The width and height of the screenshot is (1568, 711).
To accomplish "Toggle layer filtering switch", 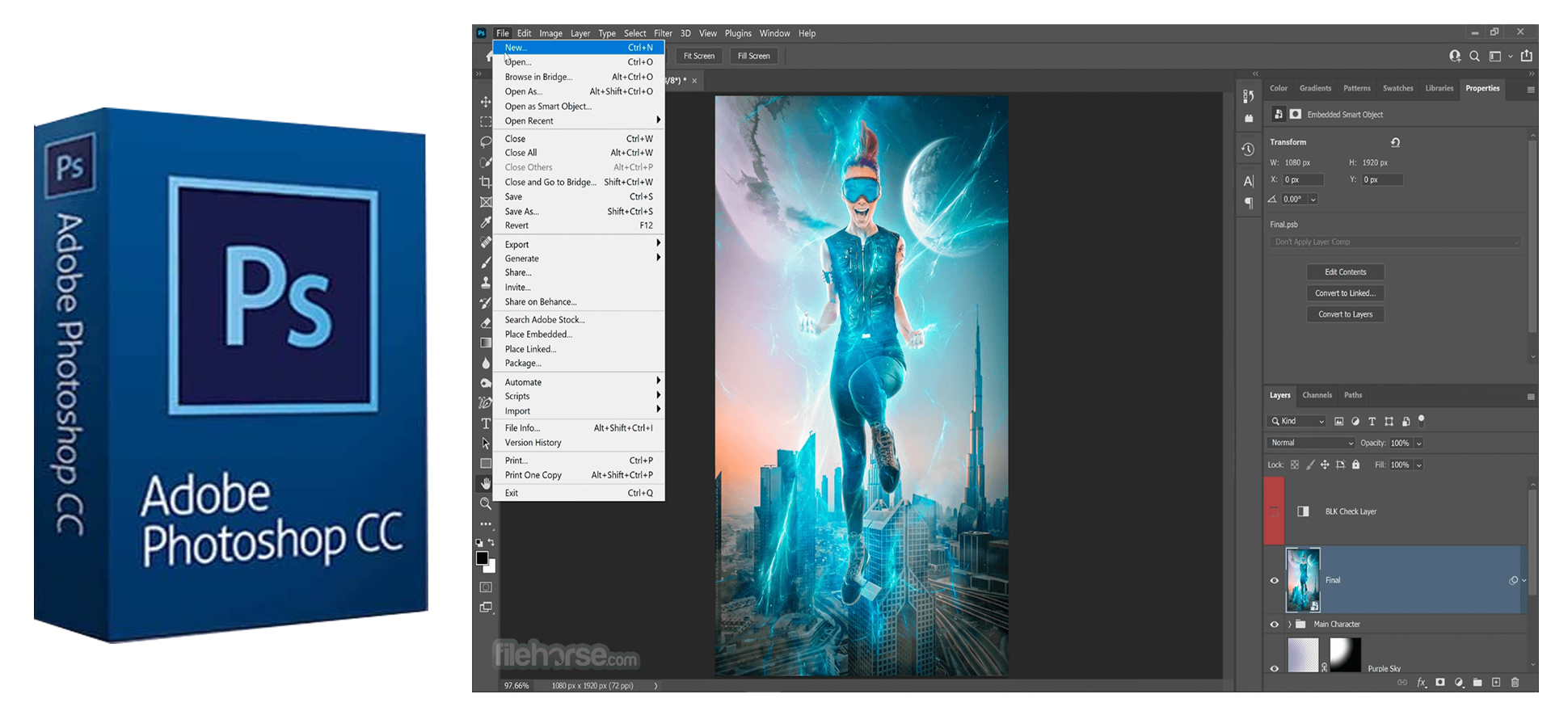I will point(1422,420).
